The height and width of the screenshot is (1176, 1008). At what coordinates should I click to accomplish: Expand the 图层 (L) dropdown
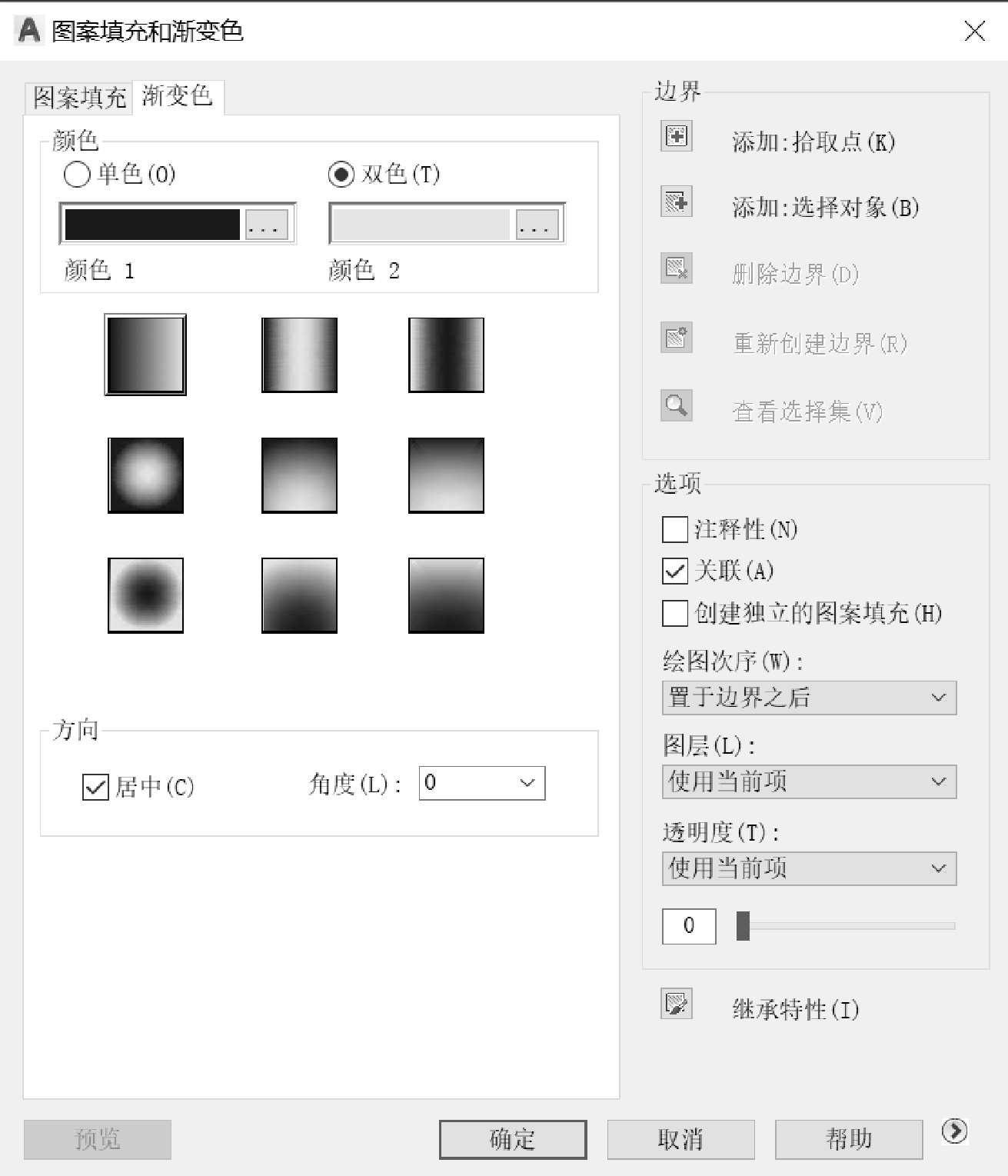(809, 781)
